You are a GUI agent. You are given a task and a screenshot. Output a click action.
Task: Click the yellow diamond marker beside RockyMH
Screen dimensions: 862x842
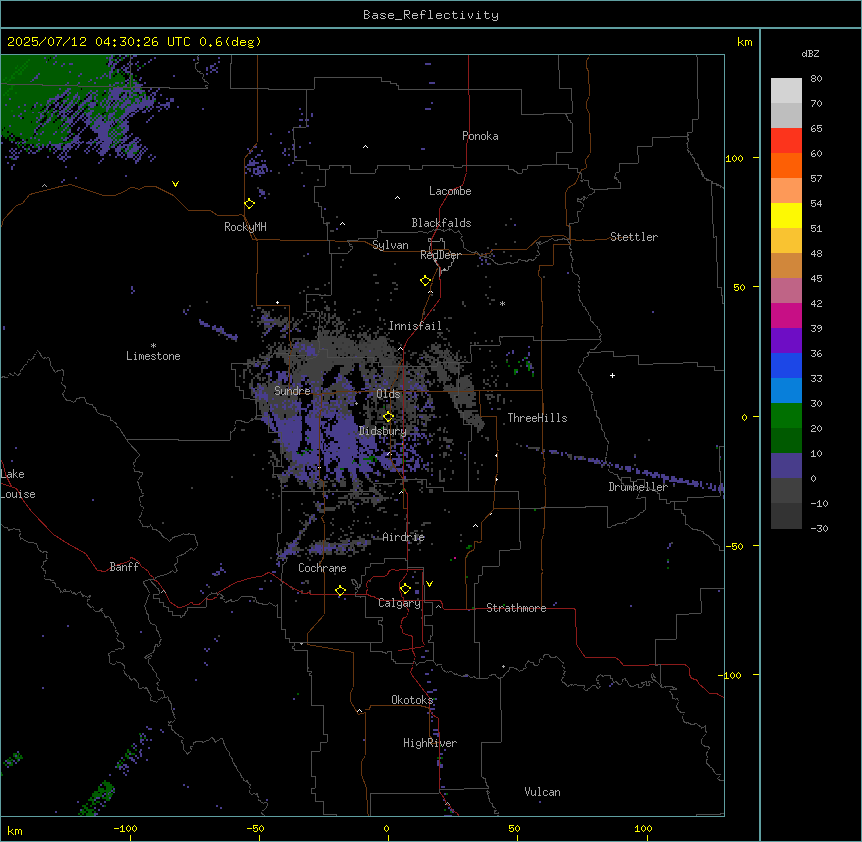250,204
